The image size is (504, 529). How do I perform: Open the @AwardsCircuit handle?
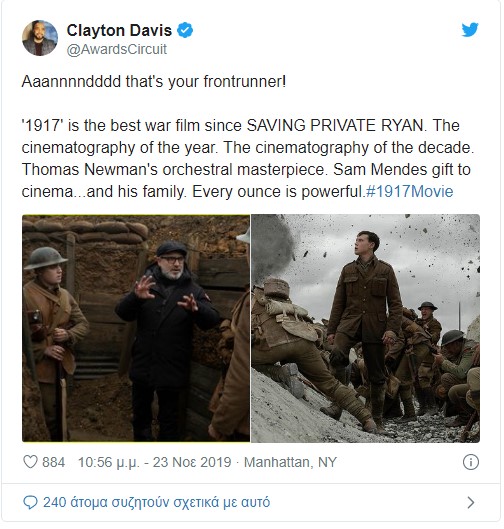tap(117, 49)
